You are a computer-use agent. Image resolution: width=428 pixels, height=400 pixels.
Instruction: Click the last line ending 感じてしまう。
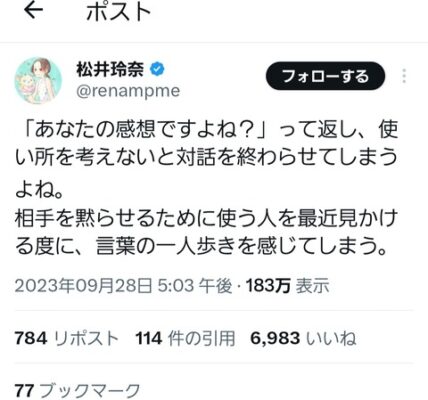click(x=201, y=247)
